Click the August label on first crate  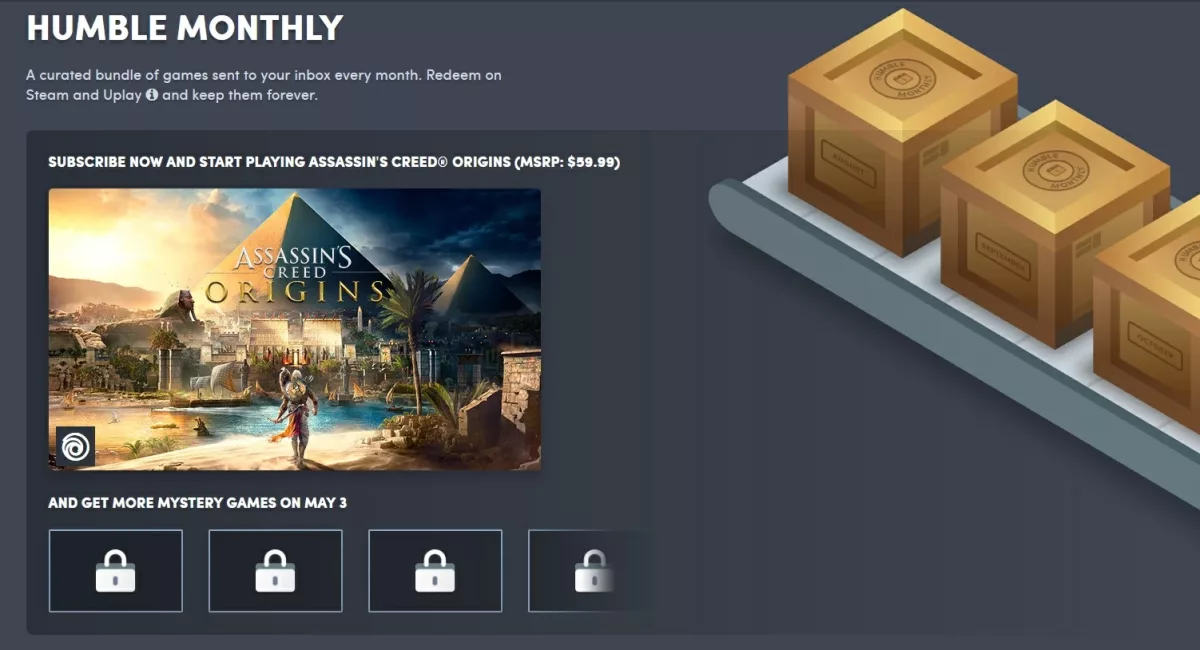tap(848, 164)
